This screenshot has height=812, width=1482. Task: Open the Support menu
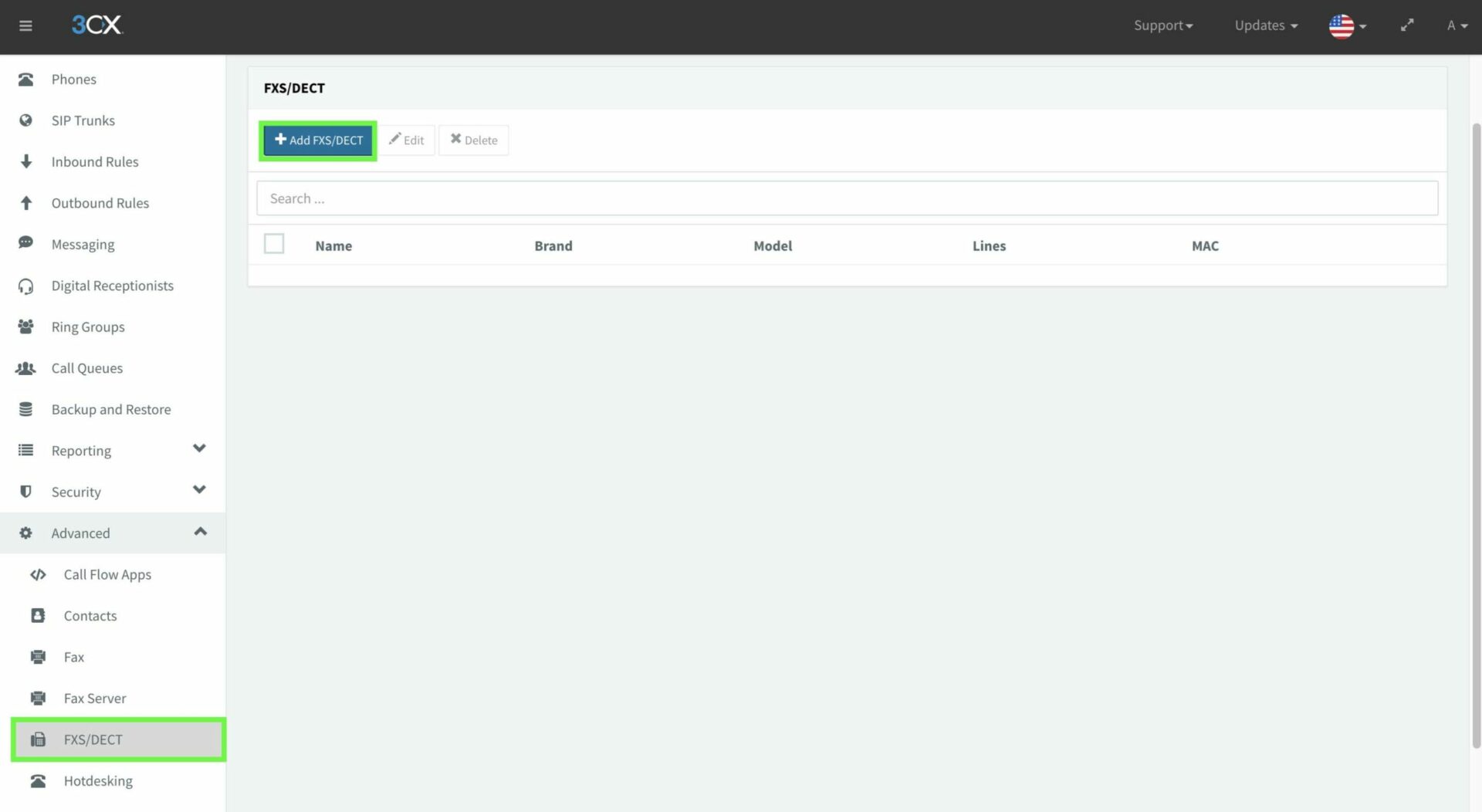[x=1163, y=25]
